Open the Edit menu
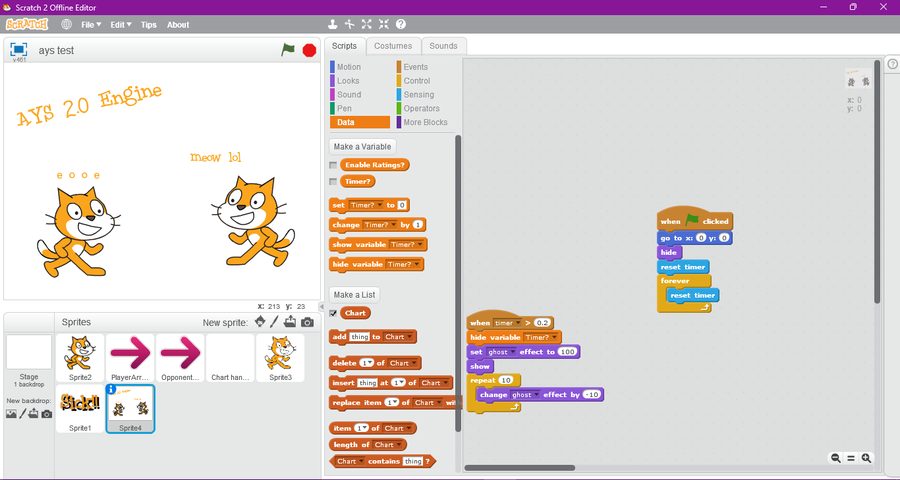Viewport: 900px width, 480px height. pos(121,25)
